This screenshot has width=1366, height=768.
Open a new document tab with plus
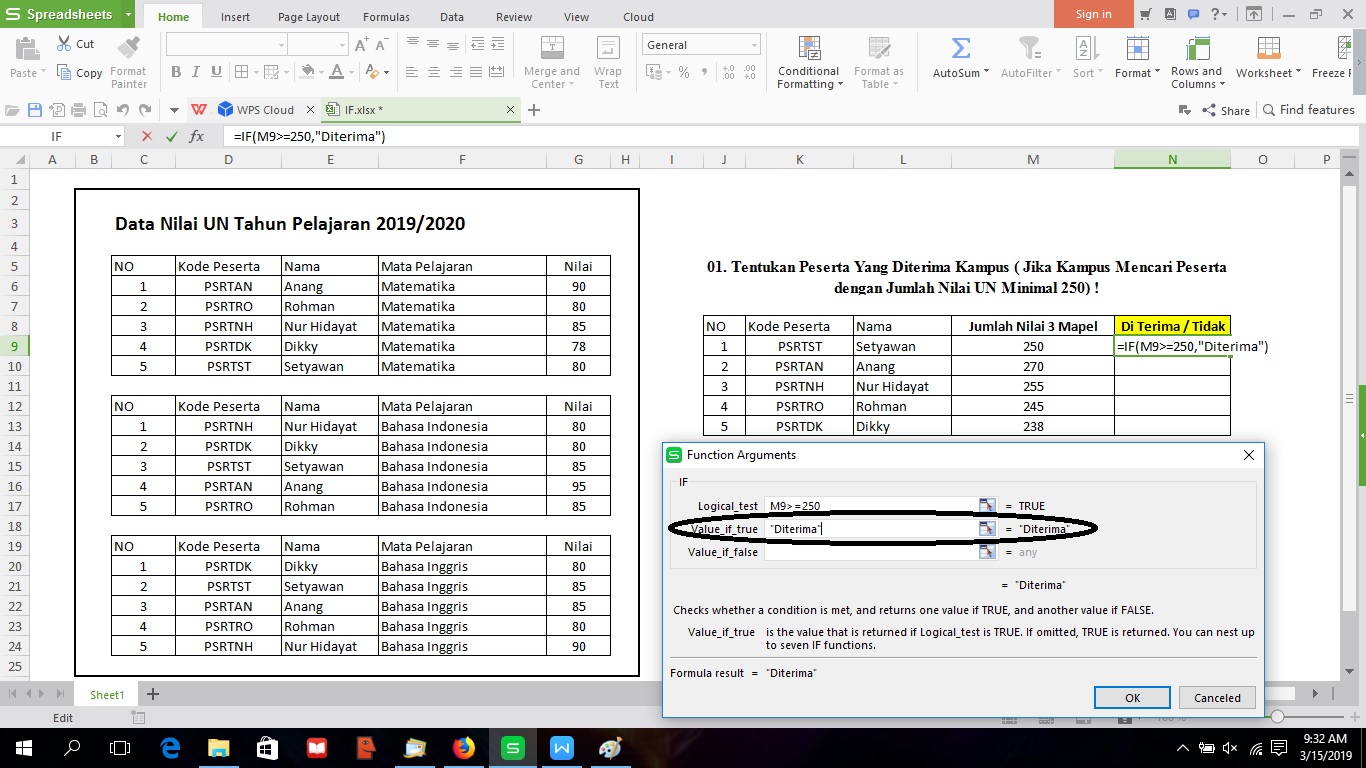click(x=534, y=110)
